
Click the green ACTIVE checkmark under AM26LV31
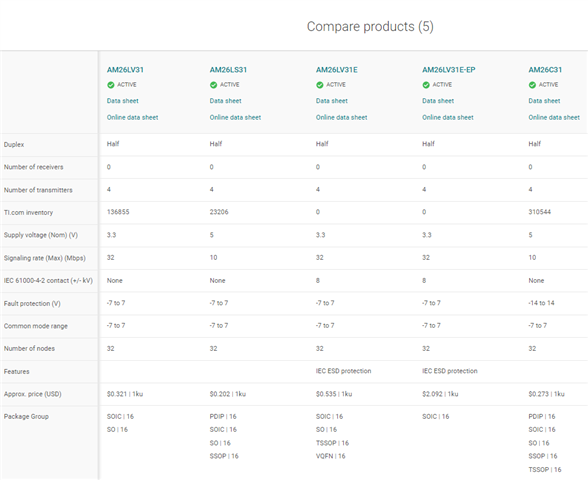click(x=111, y=85)
